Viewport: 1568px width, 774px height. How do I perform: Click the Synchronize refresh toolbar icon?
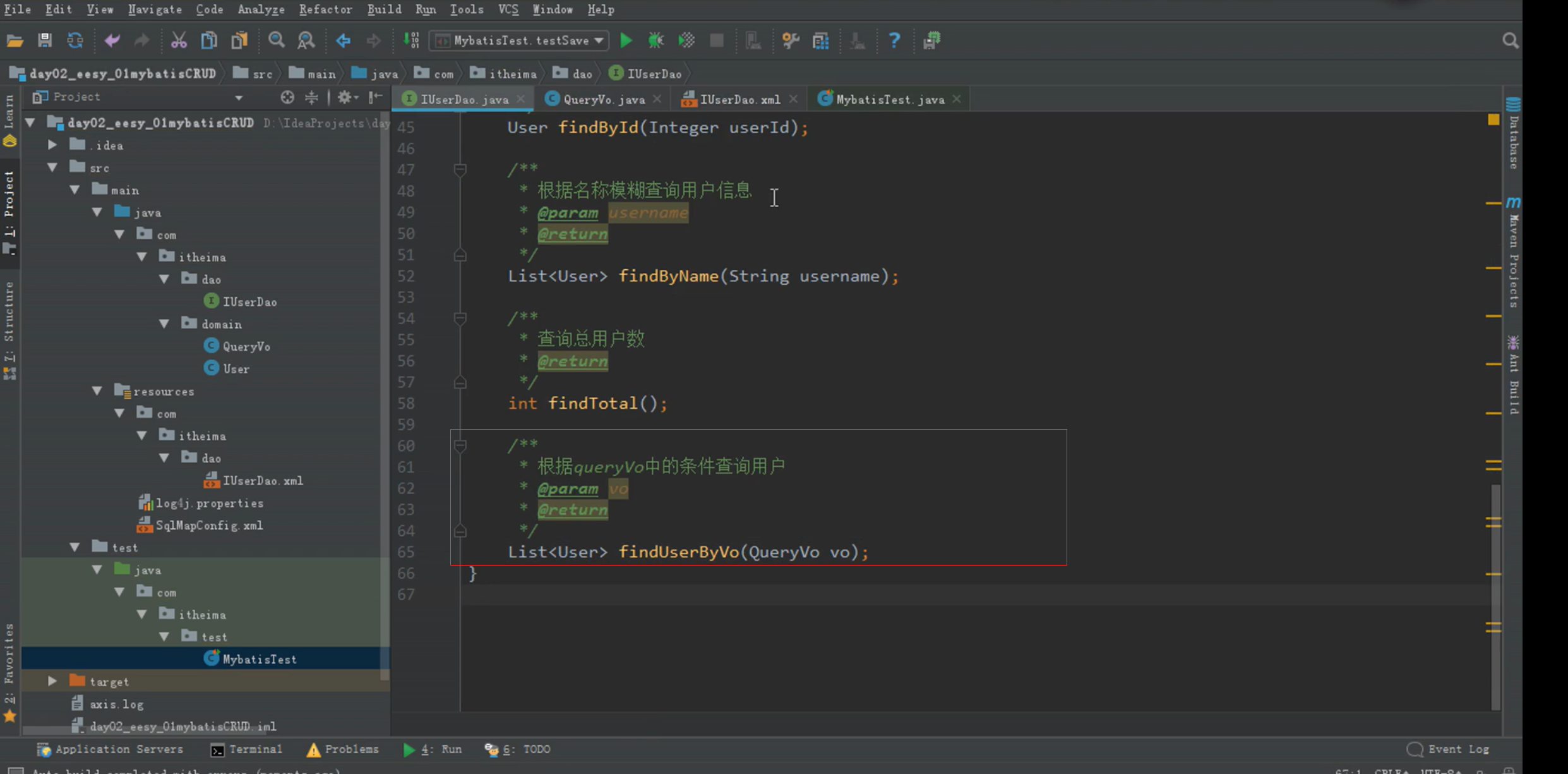pos(75,41)
